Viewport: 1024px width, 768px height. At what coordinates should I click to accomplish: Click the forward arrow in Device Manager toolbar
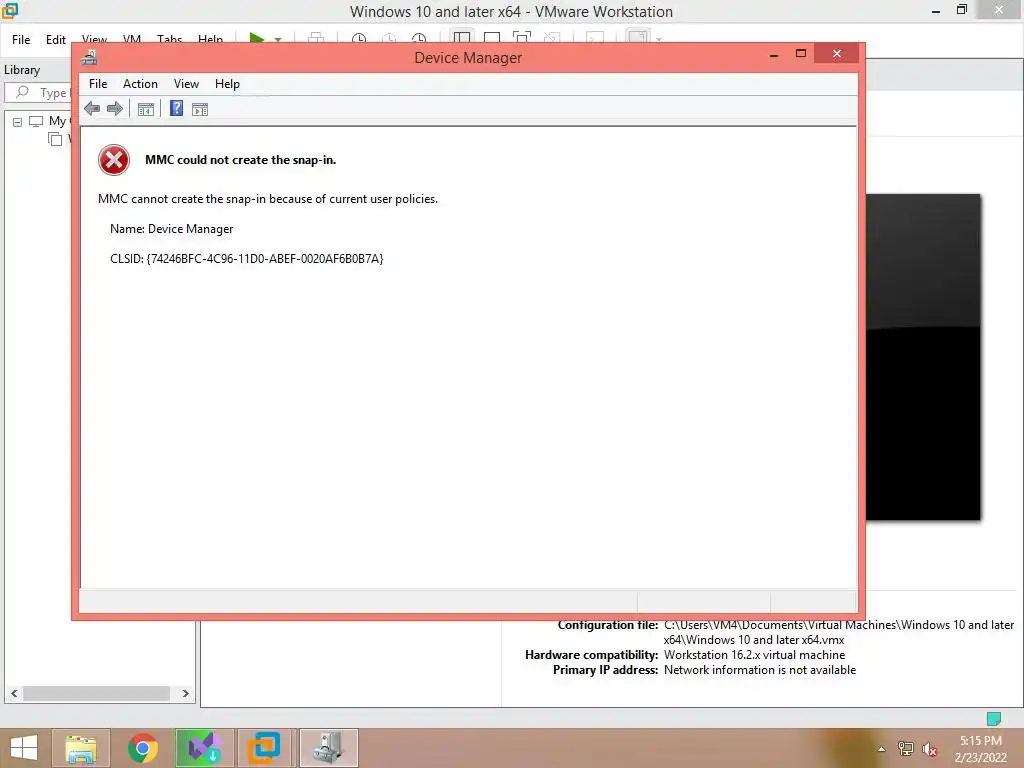[x=115, y=109]
